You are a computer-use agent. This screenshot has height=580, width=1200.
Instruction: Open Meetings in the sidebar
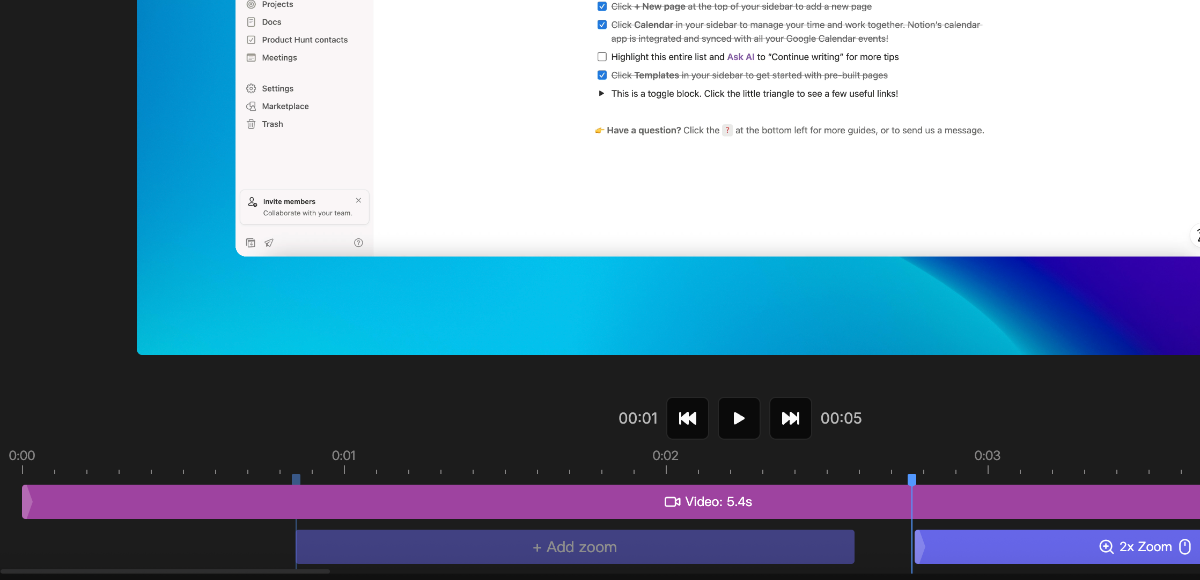(x=279, y=58)
